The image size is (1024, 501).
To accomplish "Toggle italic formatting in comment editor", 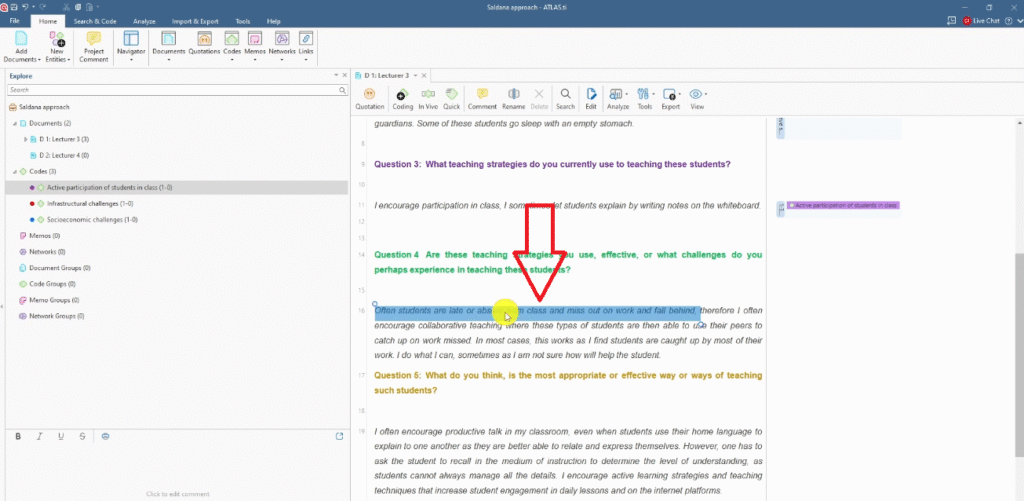I will click(x=39, y=436).
